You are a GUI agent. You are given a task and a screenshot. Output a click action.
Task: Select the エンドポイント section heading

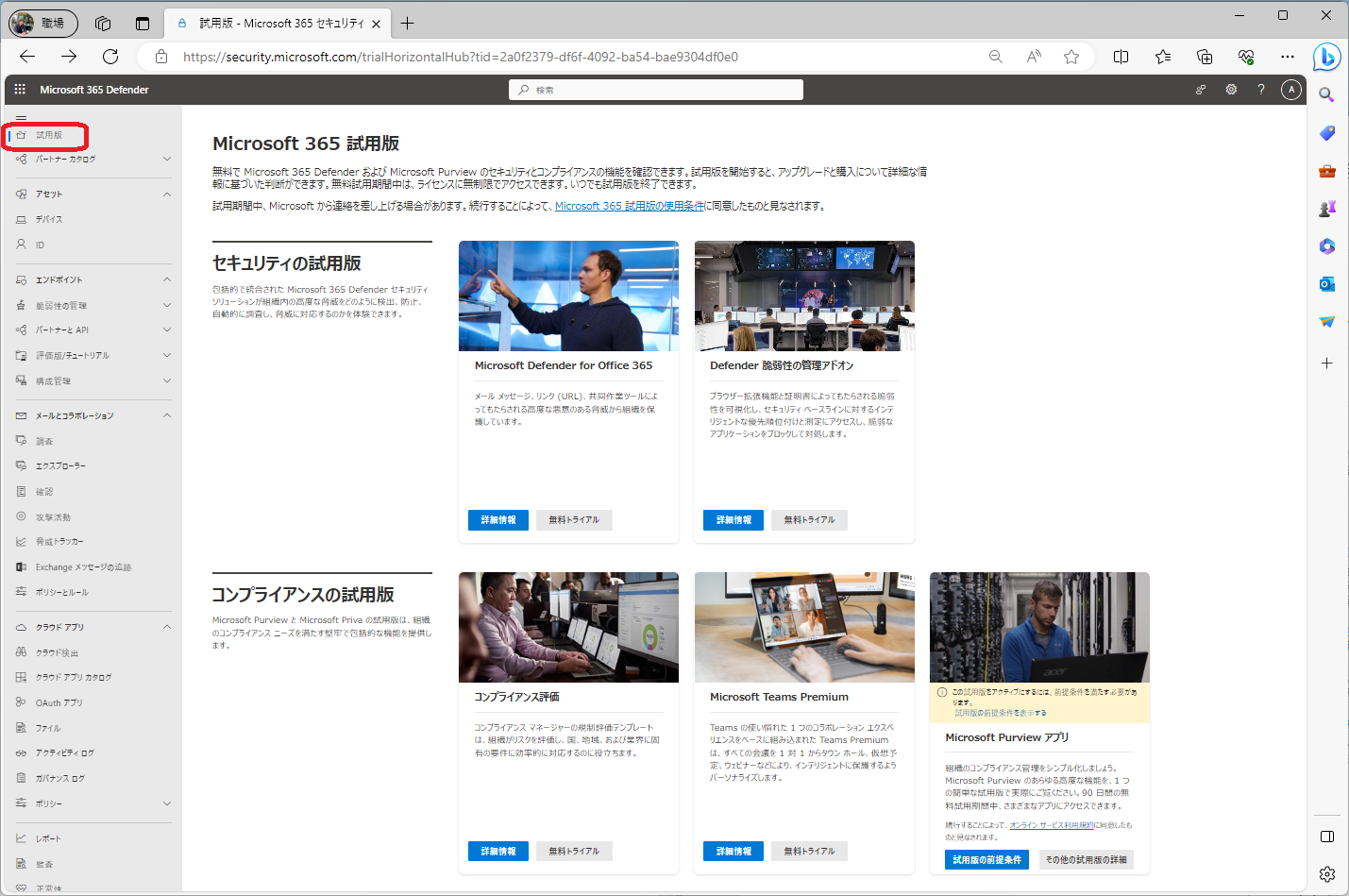59,279
